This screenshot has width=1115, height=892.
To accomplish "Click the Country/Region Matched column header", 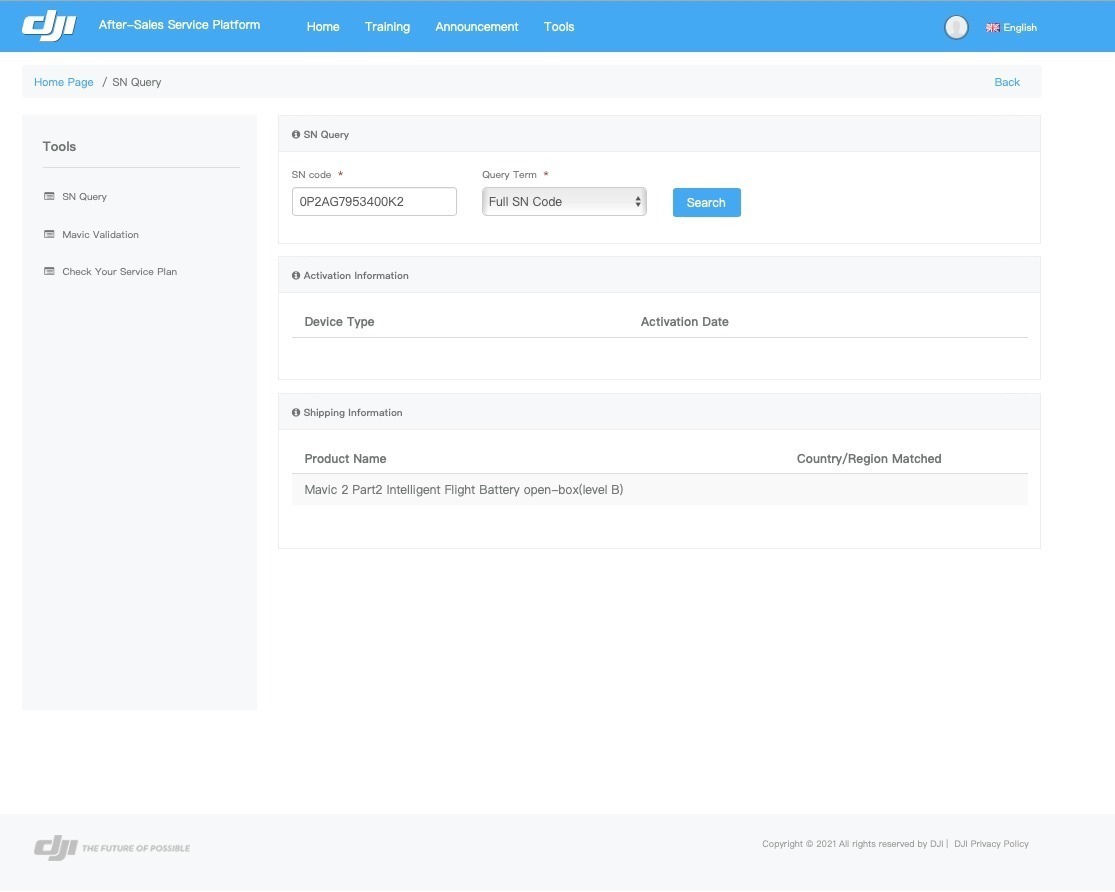I will pyautogui.click(x=869, y=459).
